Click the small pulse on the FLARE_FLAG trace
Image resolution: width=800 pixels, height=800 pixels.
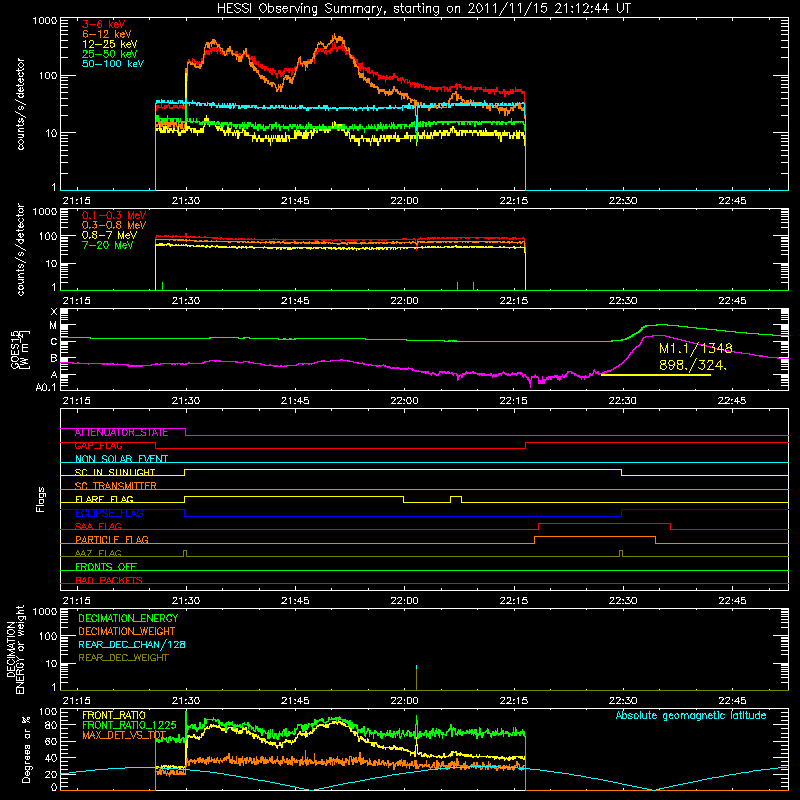pos(456,499)
